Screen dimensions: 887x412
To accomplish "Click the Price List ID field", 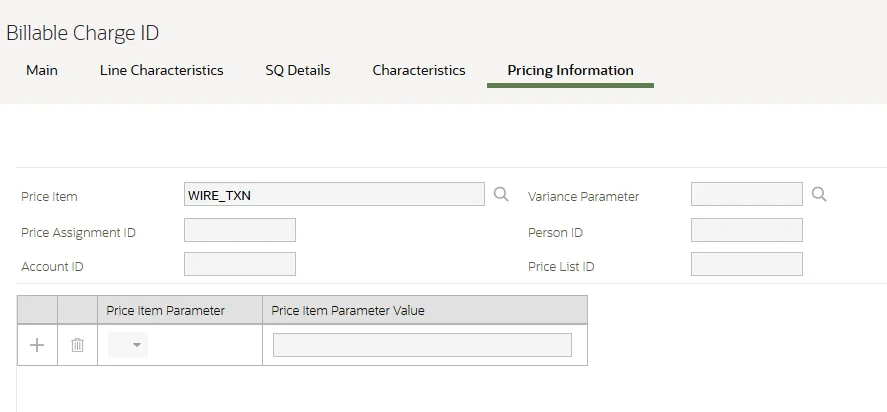I will [x=746, y=265].
